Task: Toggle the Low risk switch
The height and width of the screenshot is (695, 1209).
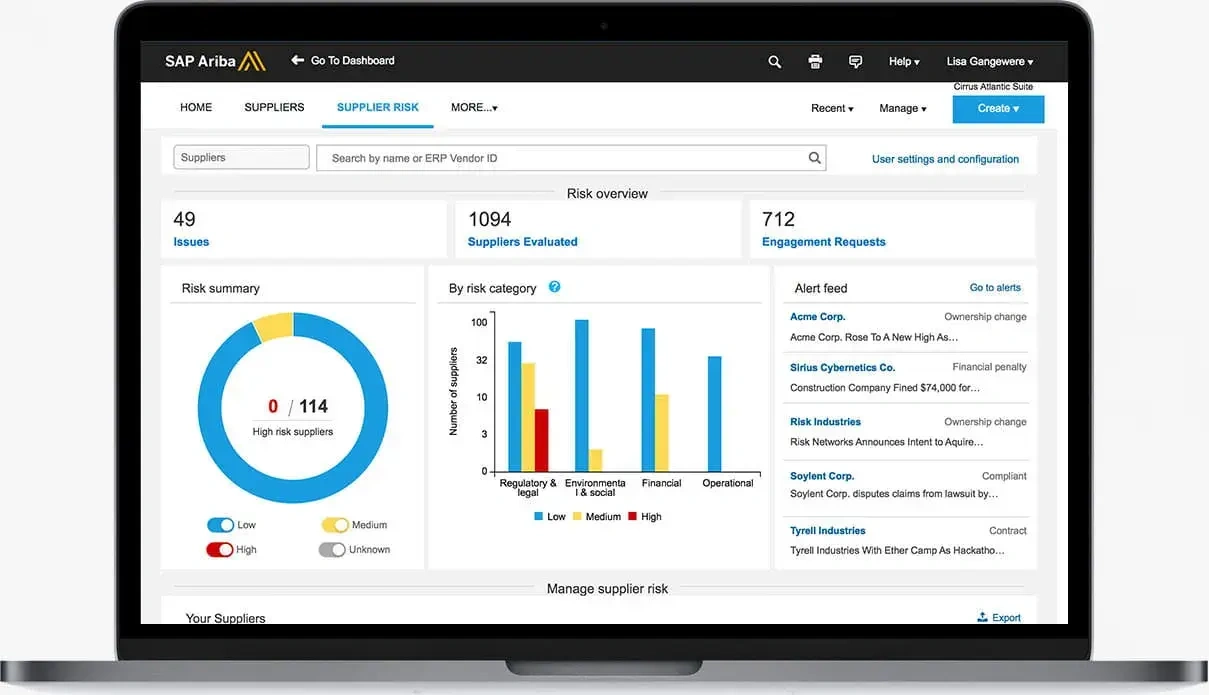Action: tap(220, 525)
